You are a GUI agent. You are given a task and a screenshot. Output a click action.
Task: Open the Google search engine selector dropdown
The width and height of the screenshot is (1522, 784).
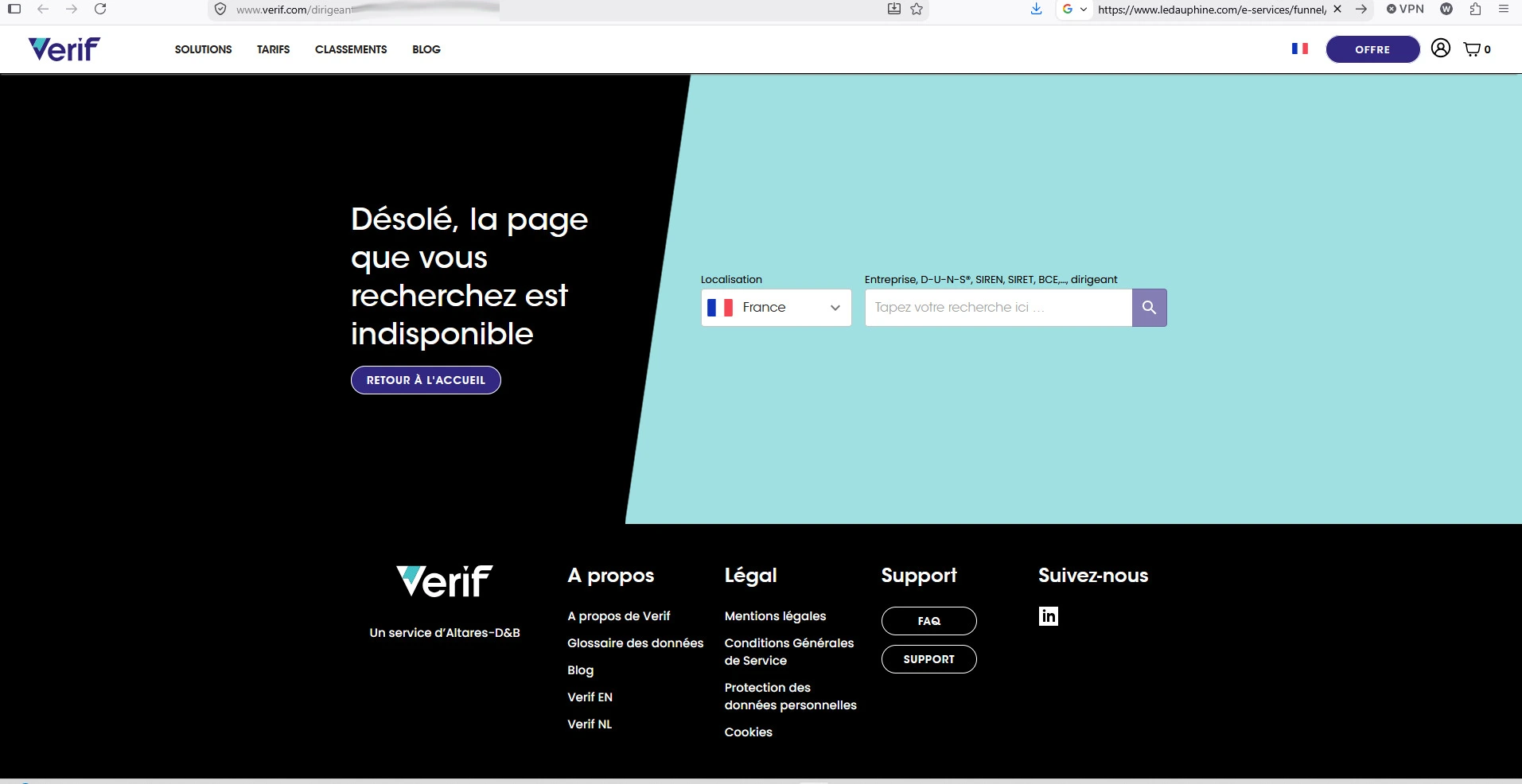[x=1074, y=10]
